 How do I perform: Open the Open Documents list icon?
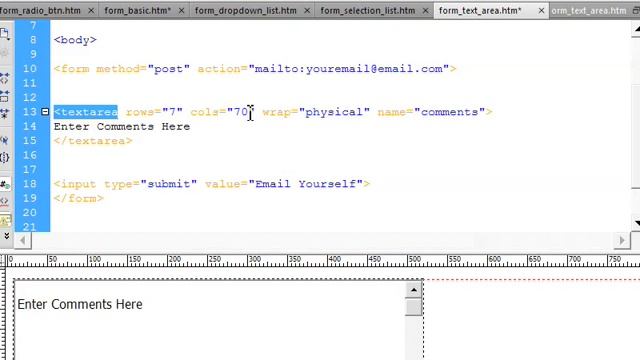(x=4, y=34)
